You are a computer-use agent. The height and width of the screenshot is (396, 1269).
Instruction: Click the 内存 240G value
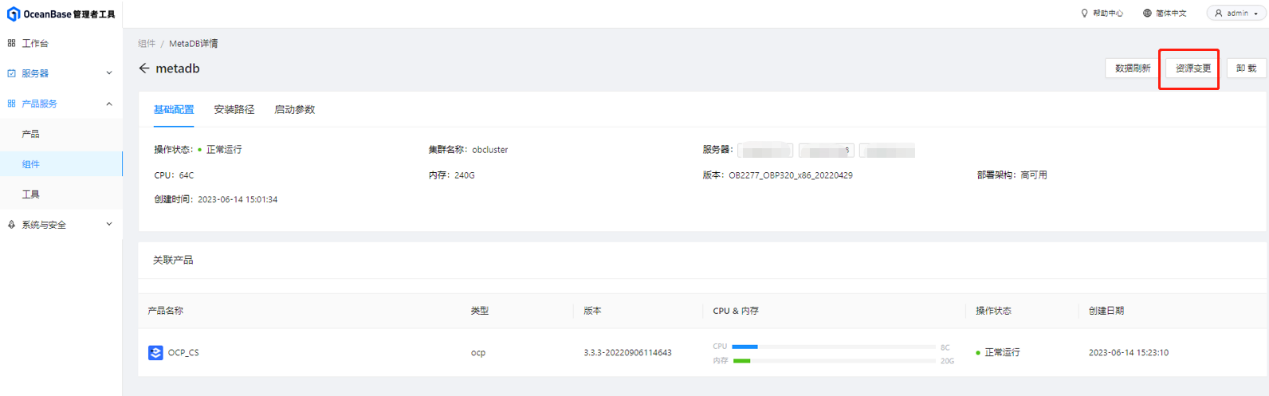pos(464,175)
